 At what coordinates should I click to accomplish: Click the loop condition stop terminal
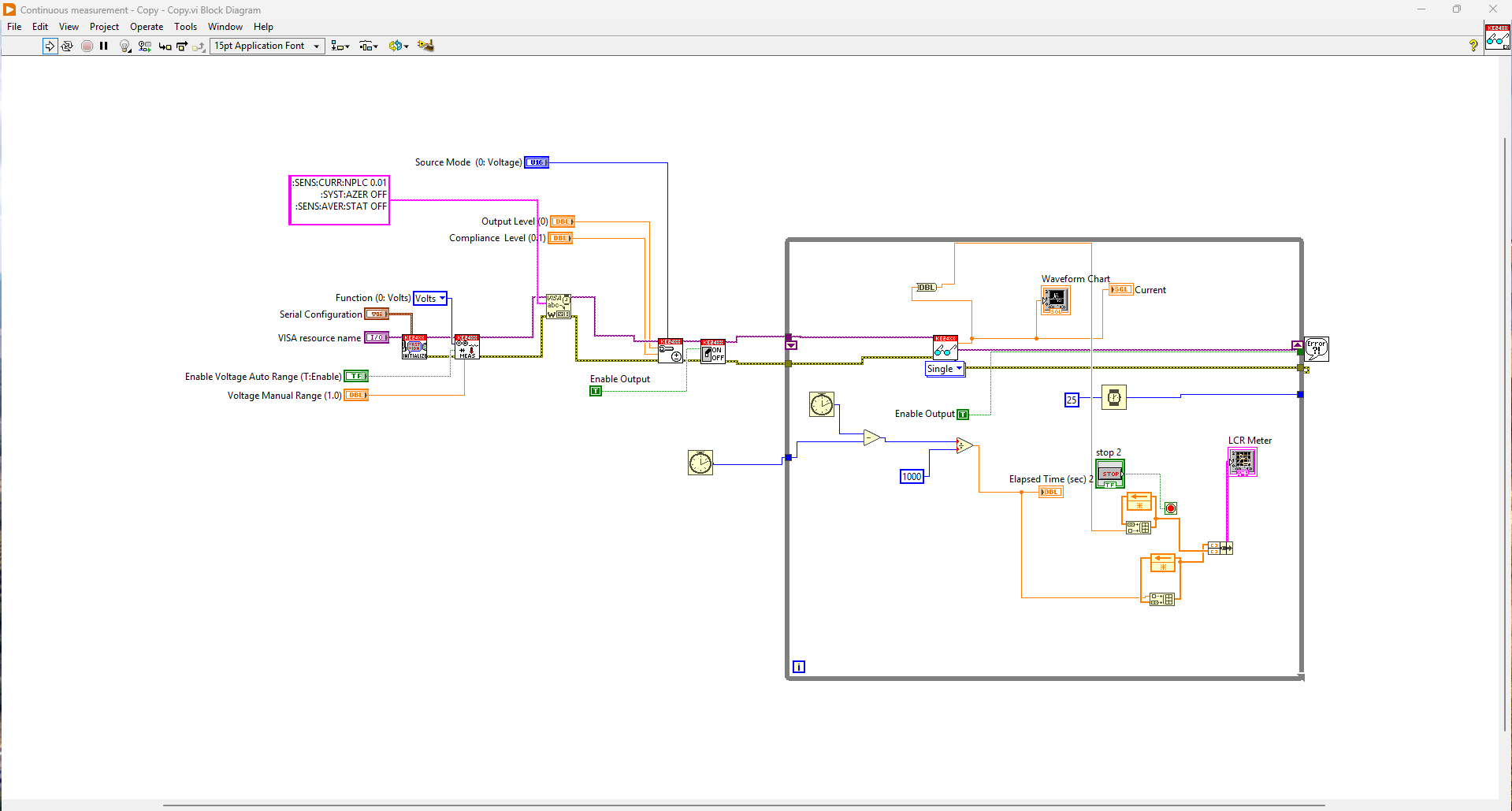[1171, 508]
